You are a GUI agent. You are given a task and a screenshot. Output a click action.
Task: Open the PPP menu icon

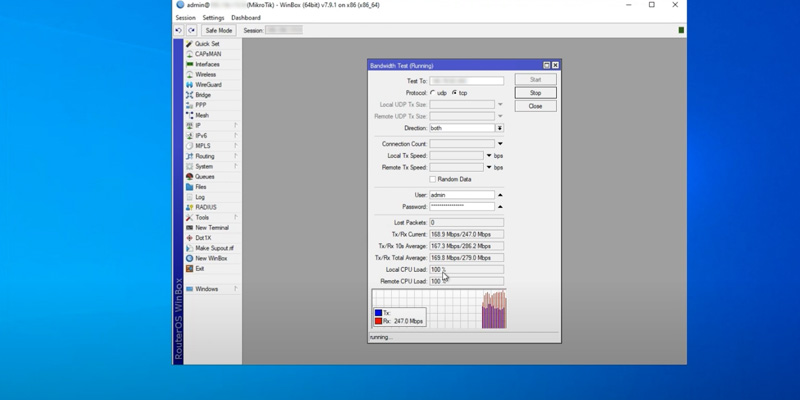tap(189, 105)
